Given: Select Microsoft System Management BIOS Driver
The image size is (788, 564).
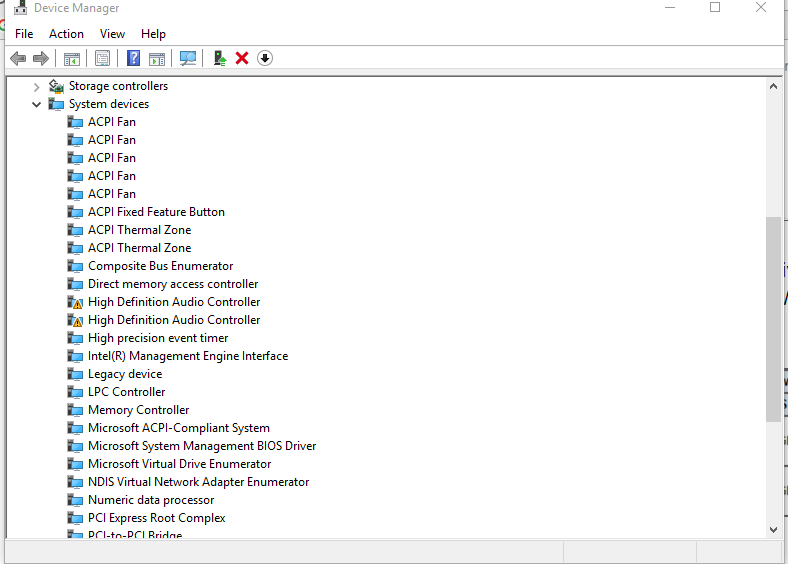Looking at the screenshot, I should pos(202,446).
